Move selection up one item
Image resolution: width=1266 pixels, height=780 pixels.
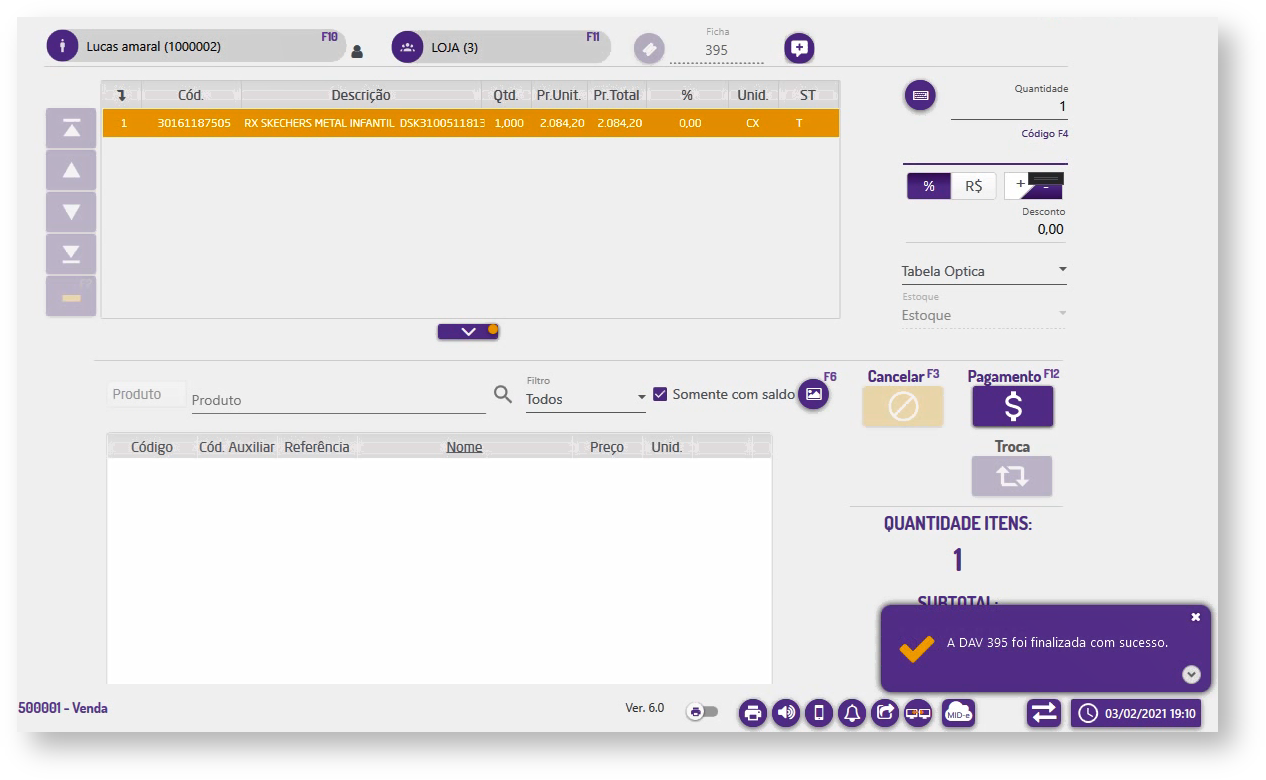[71, 170]
